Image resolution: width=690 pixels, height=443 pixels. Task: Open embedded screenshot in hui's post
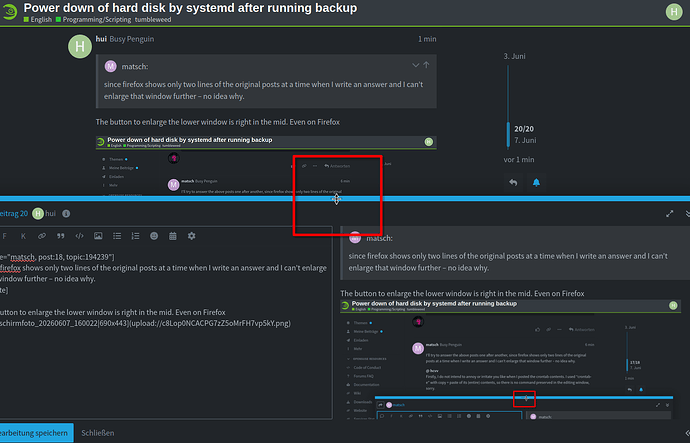(266, 166)
